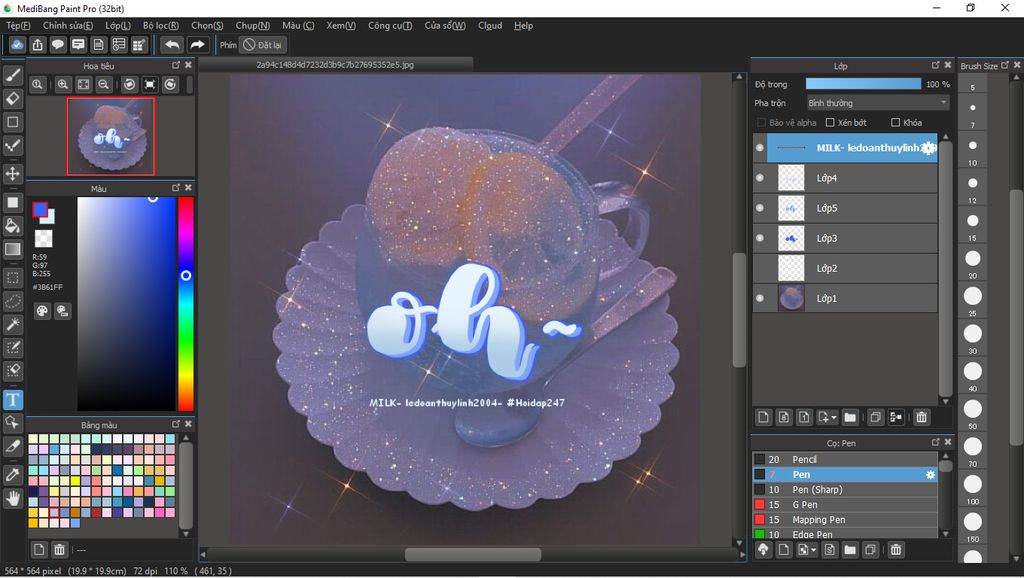Click the Redo arrow in the toolbar
The height and width of the screenshot is (578, 1024).
197,44
